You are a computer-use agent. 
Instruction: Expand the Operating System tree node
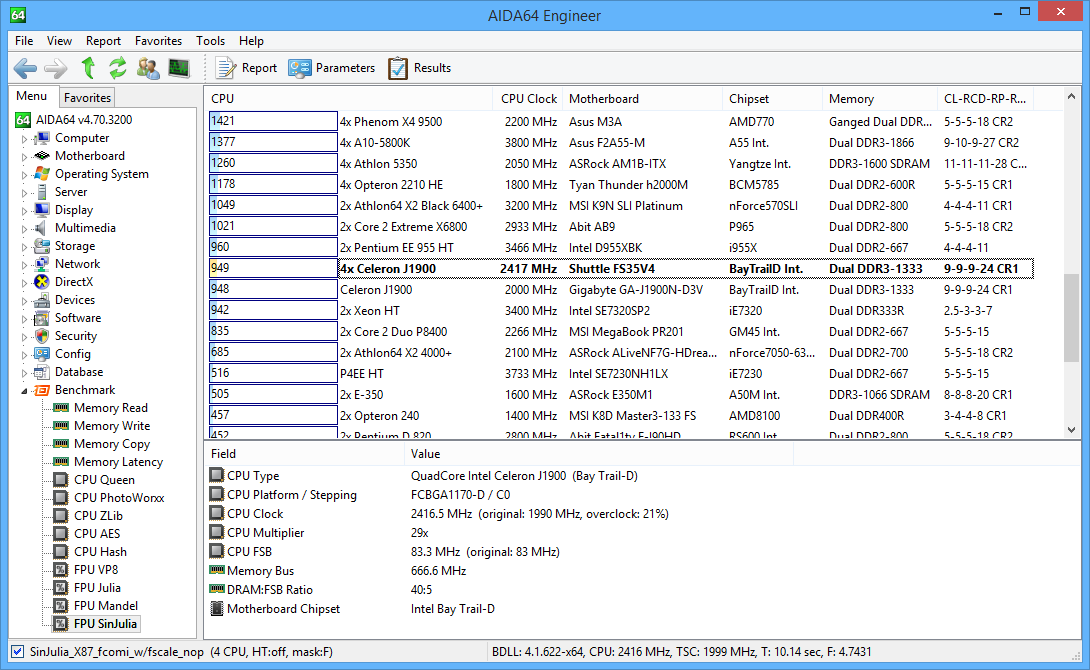(24, 175)
